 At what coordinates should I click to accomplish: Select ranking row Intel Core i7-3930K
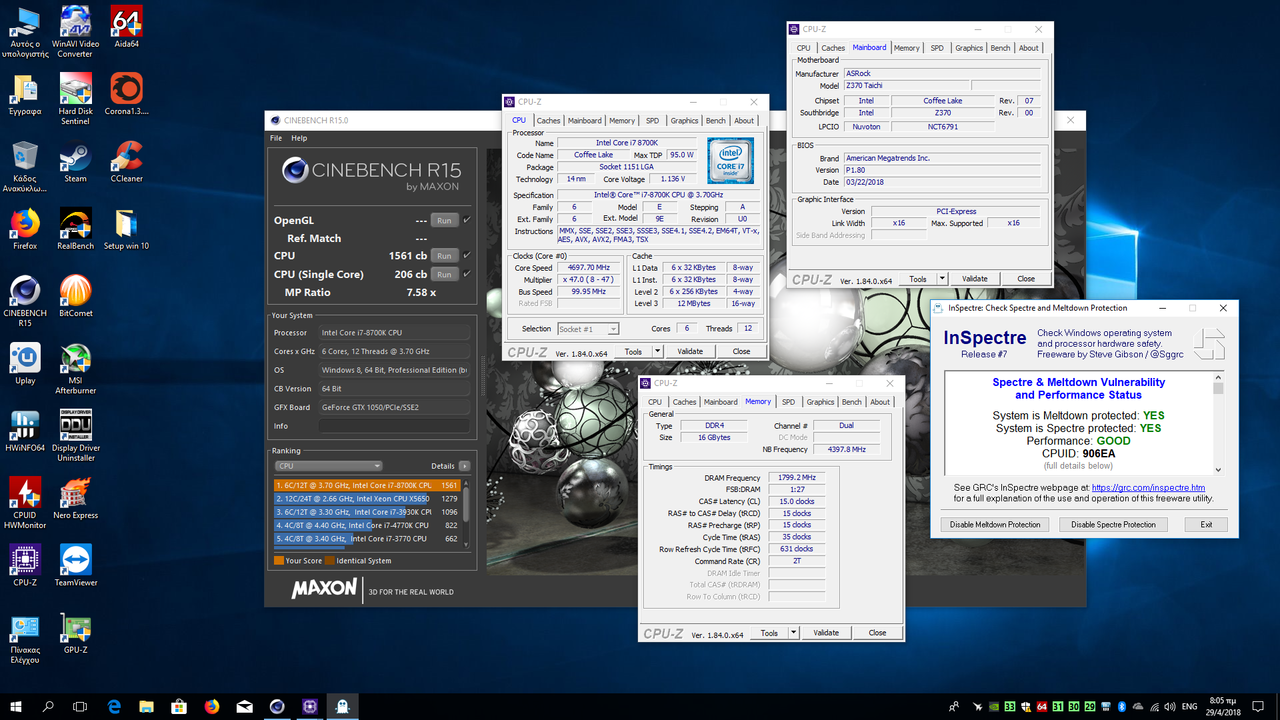click(x=366, y=511)
